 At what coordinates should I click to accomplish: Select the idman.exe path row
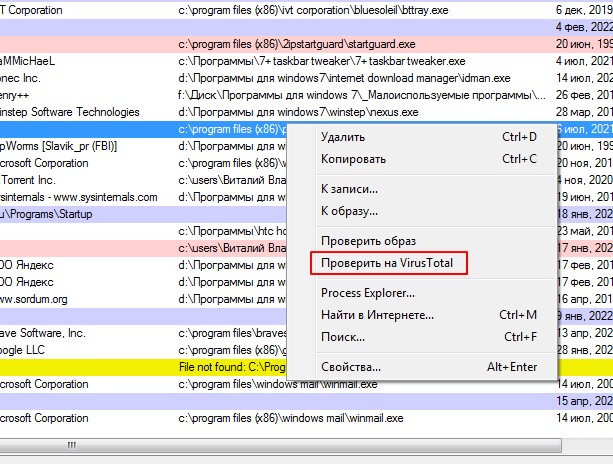306,78
